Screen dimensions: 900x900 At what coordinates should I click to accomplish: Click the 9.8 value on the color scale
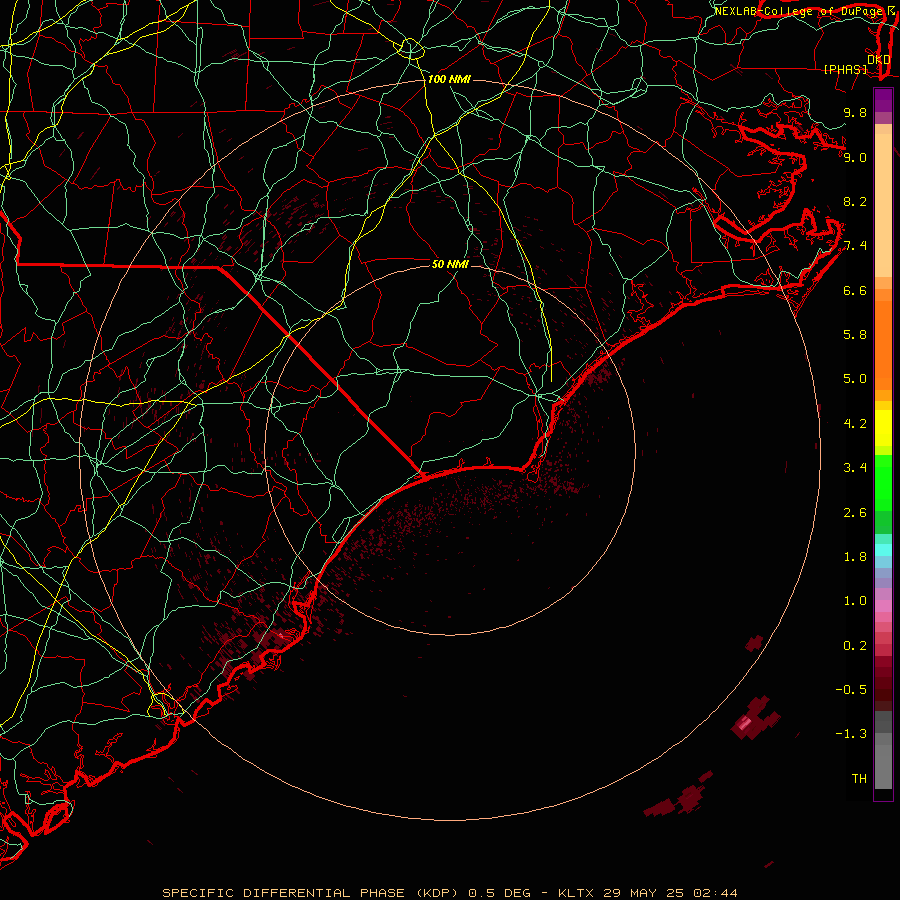click(x=855, y=112)
